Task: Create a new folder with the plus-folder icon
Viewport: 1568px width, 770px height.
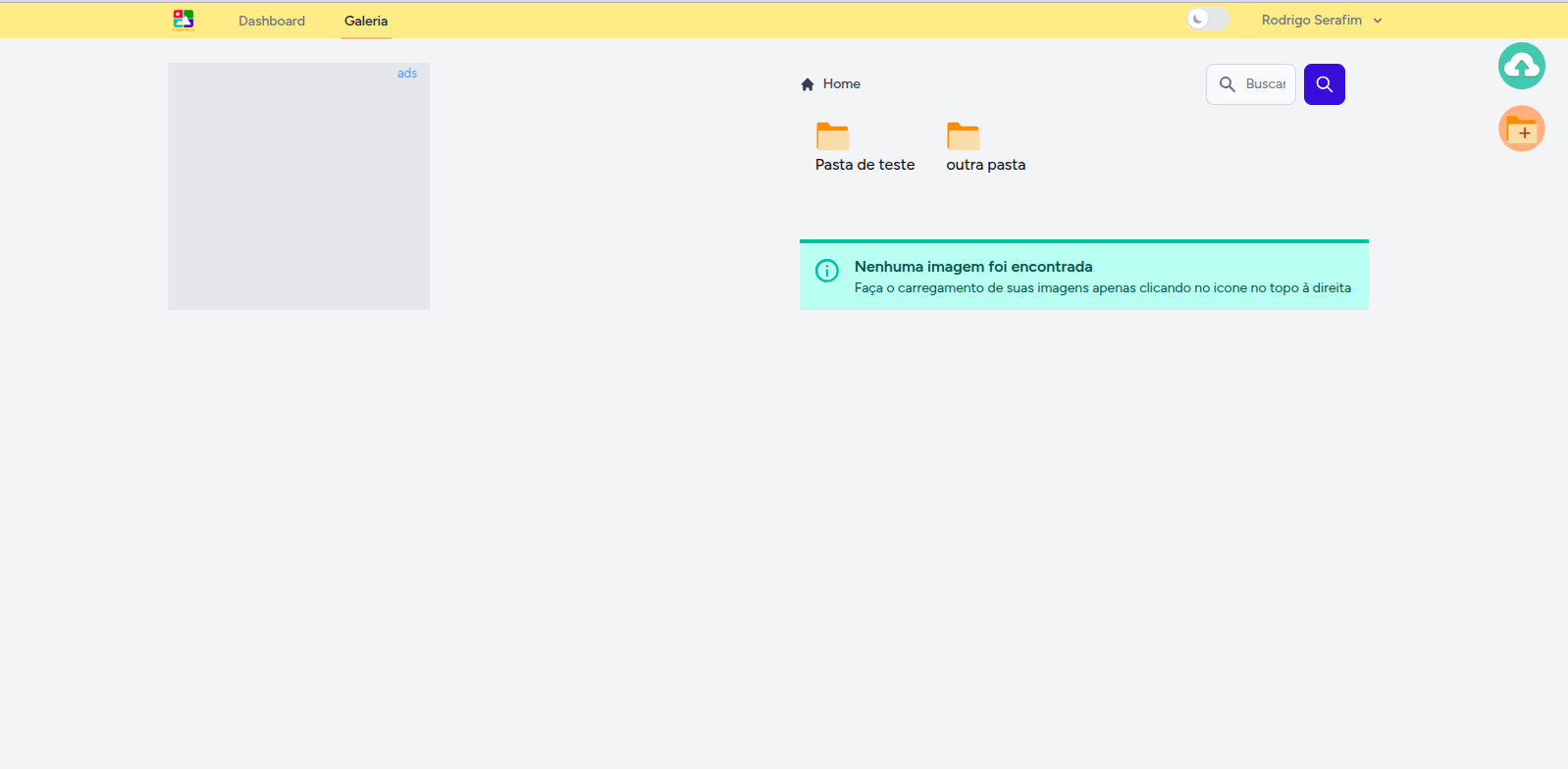Action: [x=1522, y=128]
